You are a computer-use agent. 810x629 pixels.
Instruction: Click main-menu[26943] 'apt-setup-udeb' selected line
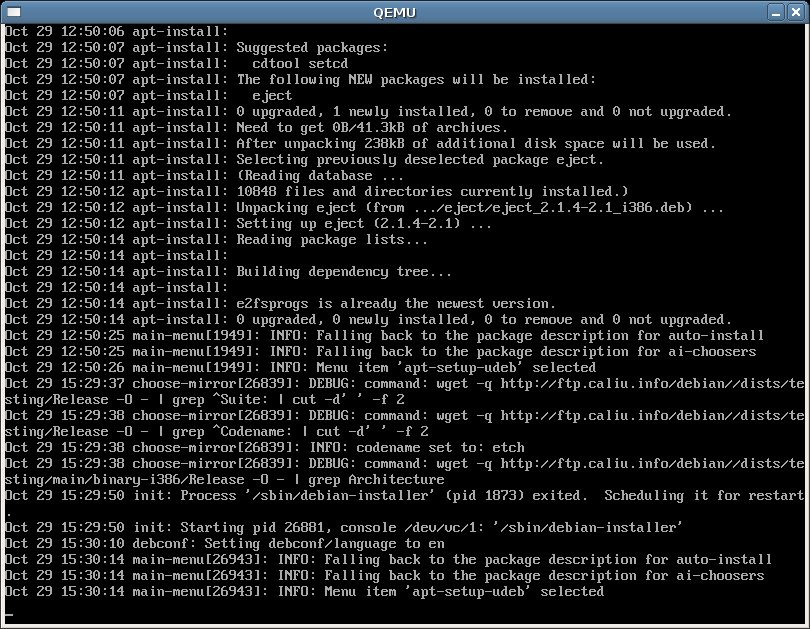pyautogui.click(x=304, y=592)
